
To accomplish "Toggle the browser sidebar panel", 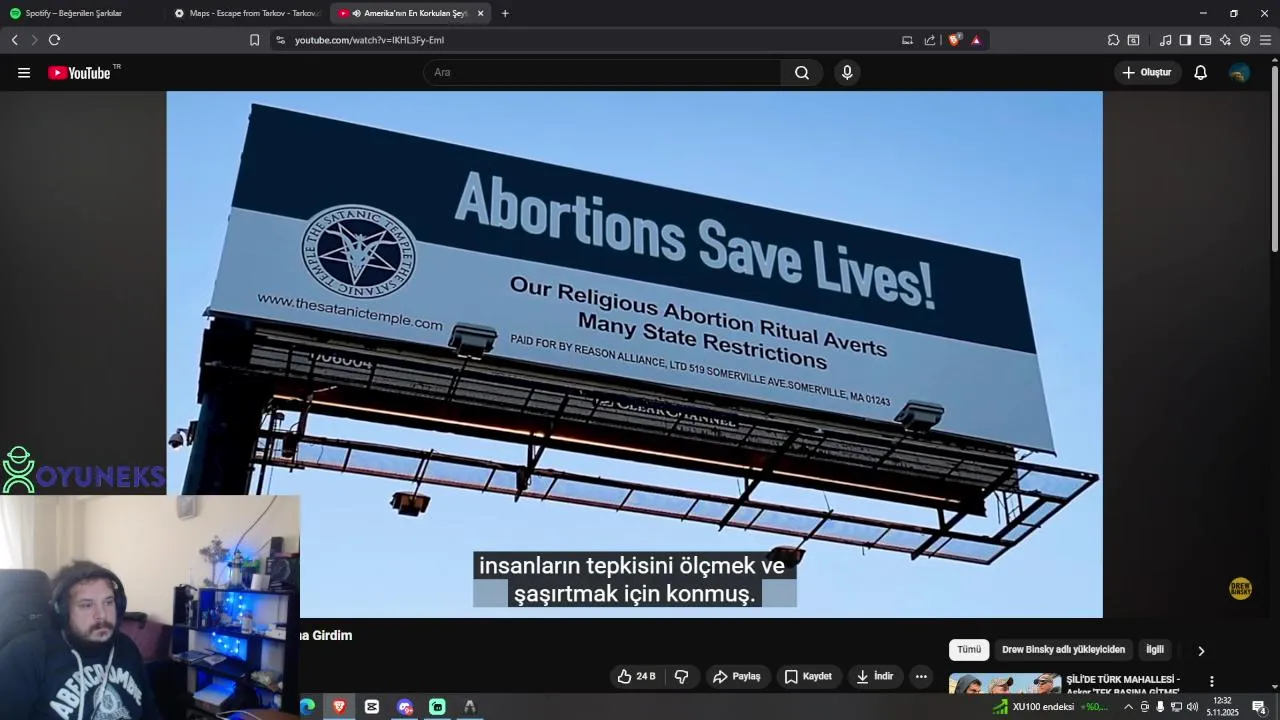I will point(1185,40).
